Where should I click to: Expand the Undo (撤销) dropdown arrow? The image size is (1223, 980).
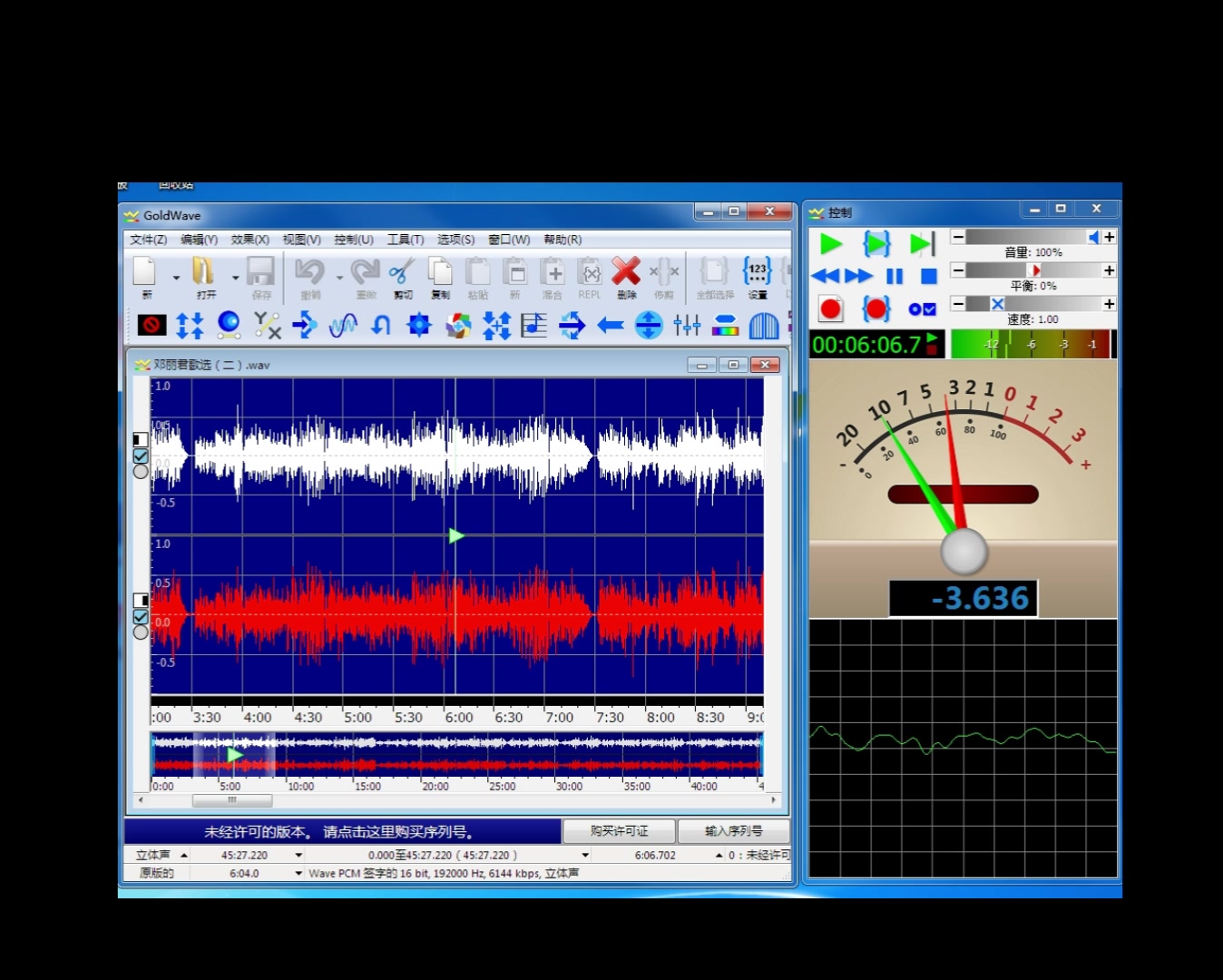(339, 278)
